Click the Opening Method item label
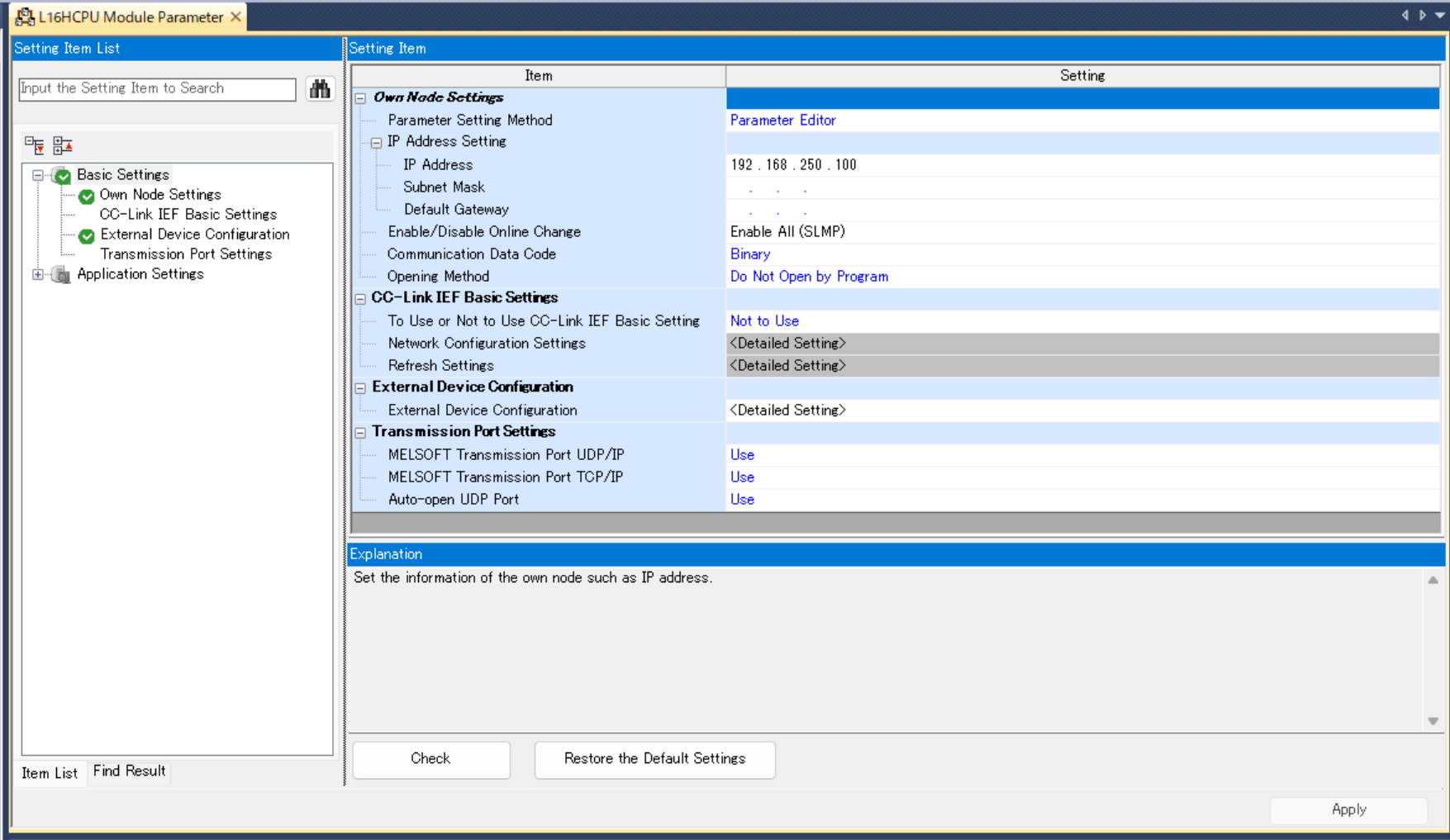The width and height of the screenshot is (1450, 840). (x=438, y=277)
